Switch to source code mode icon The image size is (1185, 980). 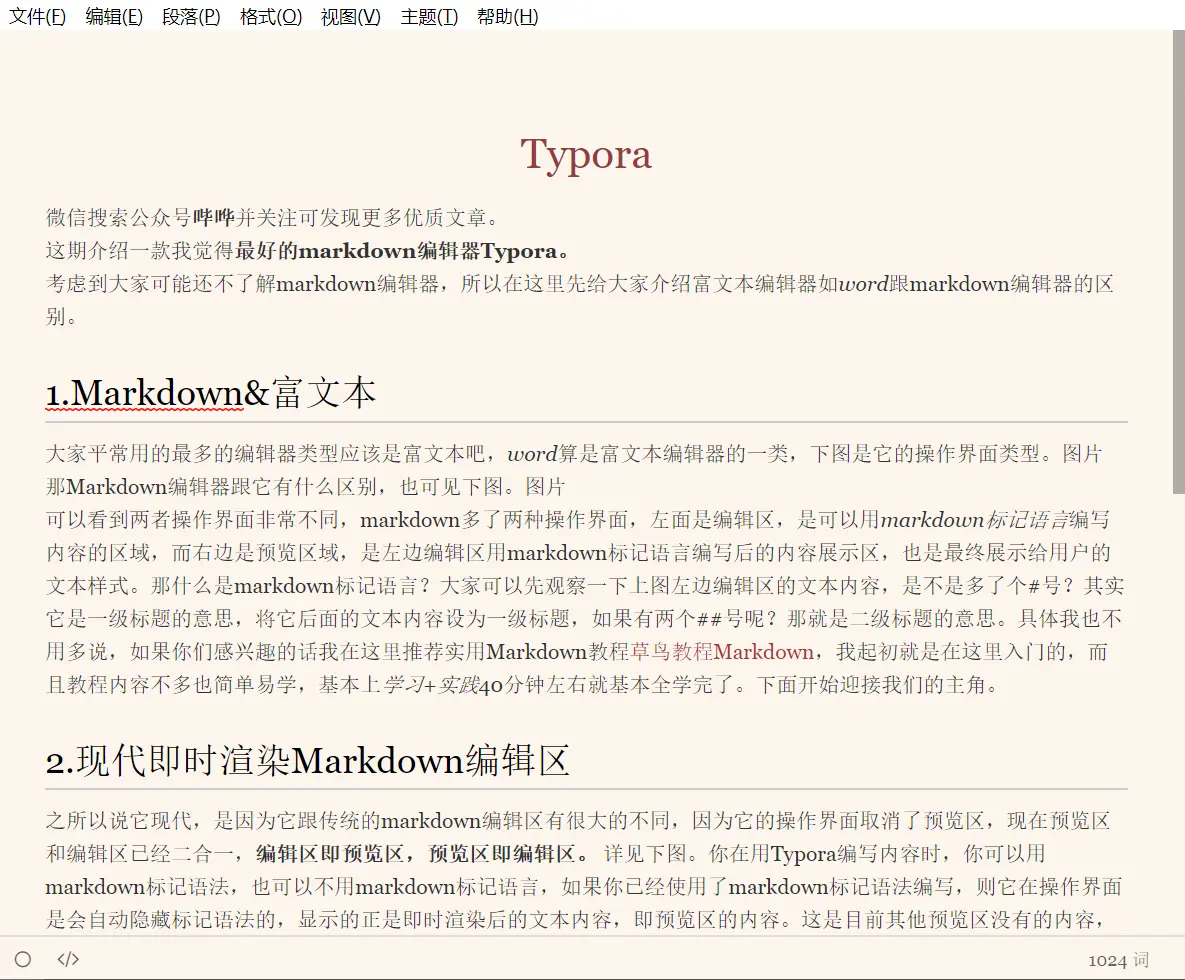tap(68, 959)
